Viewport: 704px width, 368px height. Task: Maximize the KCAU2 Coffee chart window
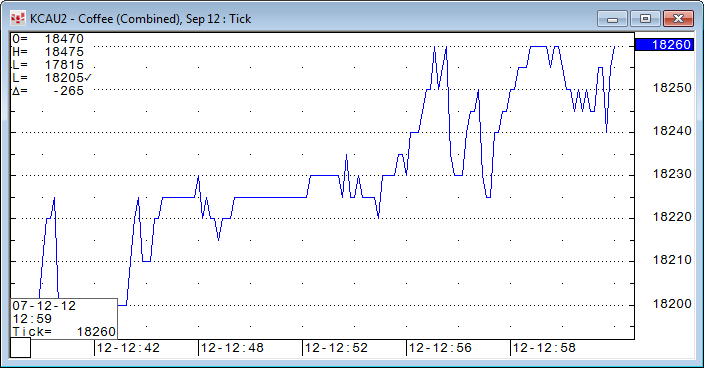[645, 19]
